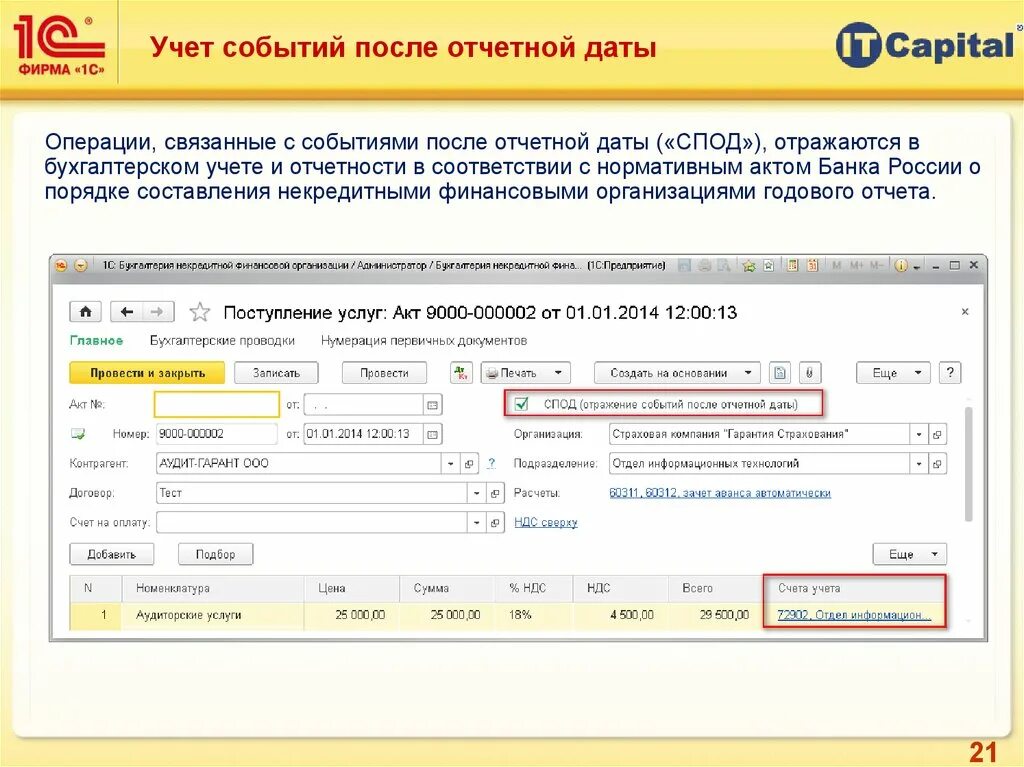
Task: Click the Акт от date field
Action: tap(364, 405)
